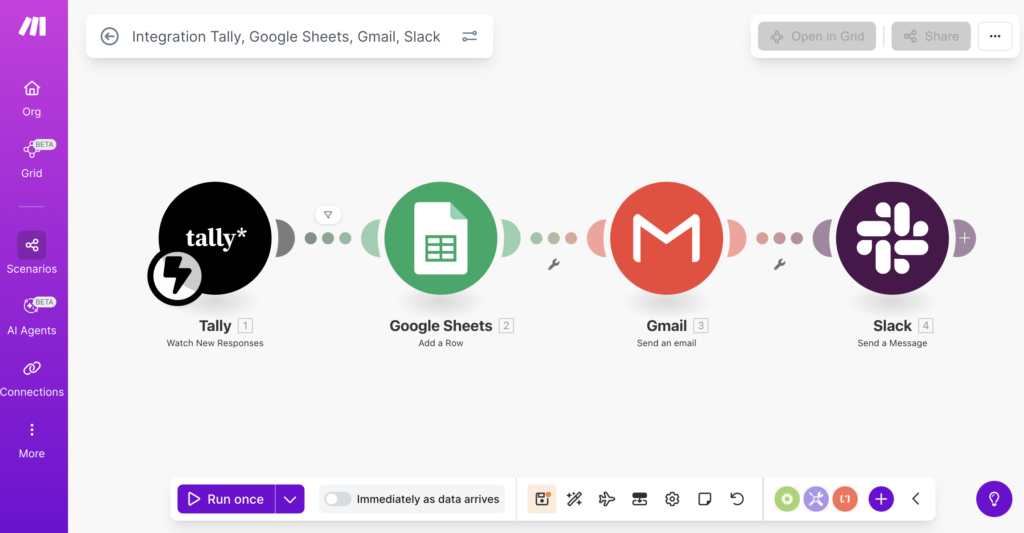Open scenario settings gear icon
Viewport: 1024px width, 533px height.
pos(672,499)
